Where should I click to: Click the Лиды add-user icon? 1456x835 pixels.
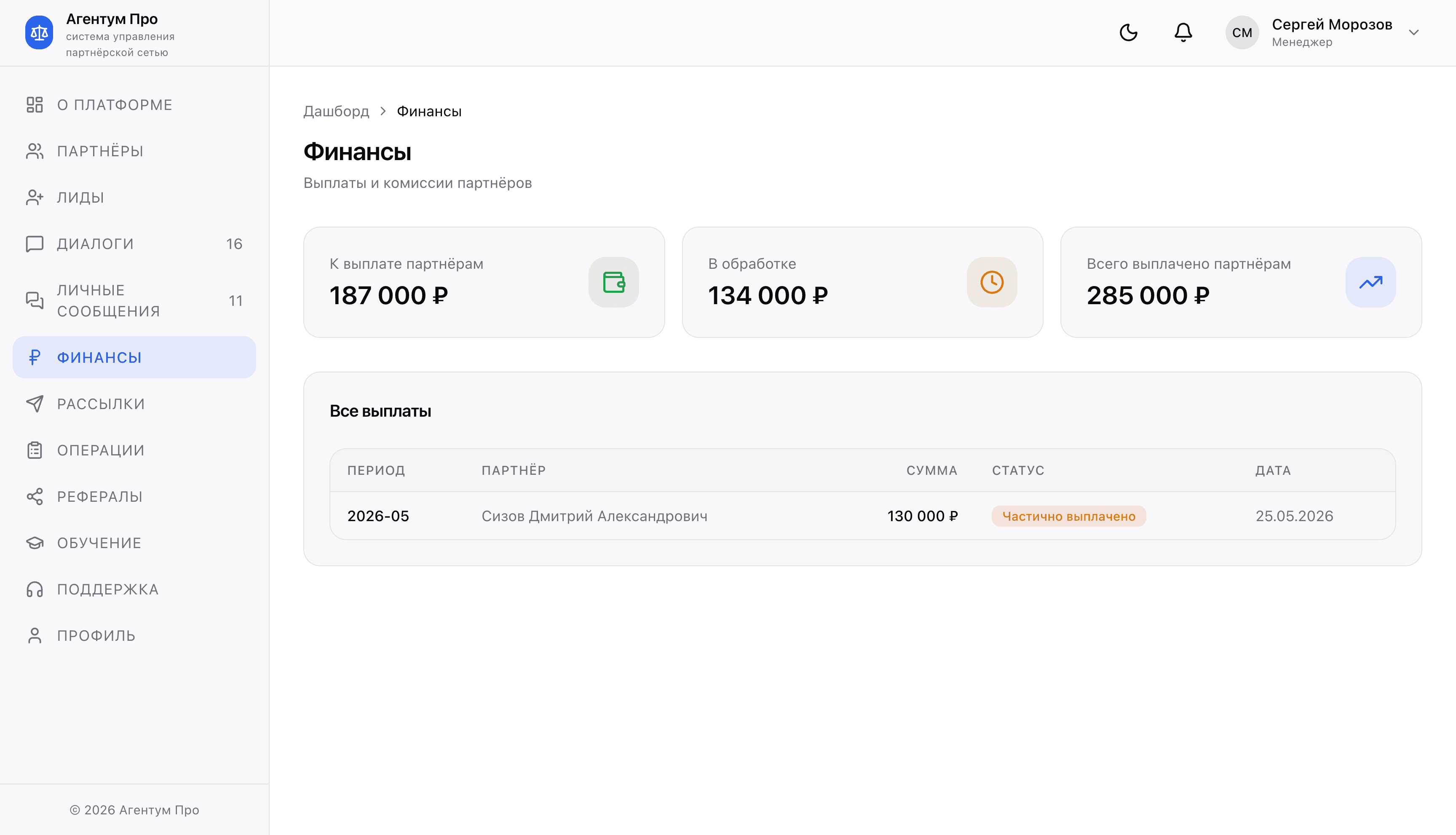click(35, 197)
